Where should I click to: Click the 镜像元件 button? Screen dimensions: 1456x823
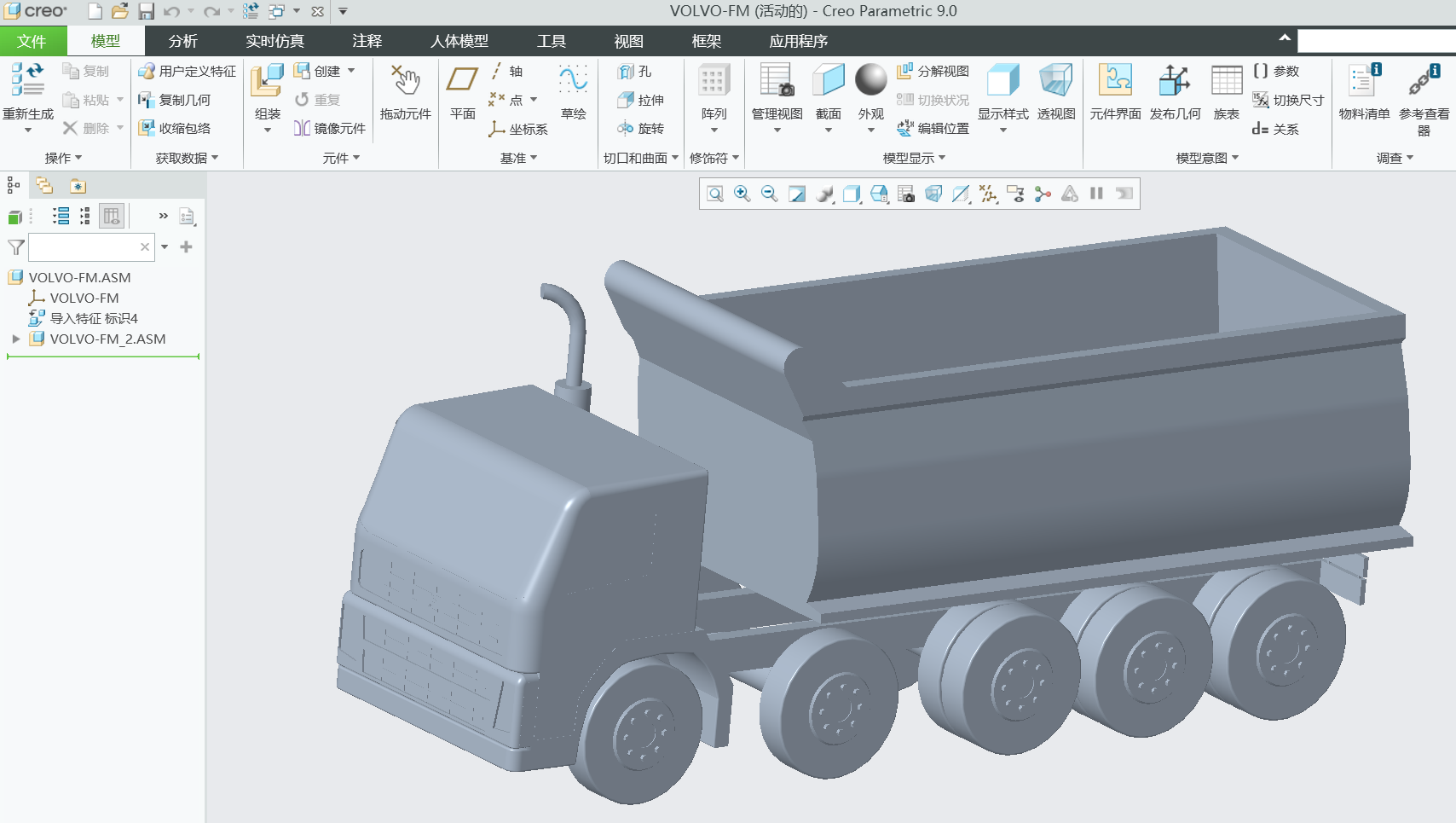click(x=329, y=128)
